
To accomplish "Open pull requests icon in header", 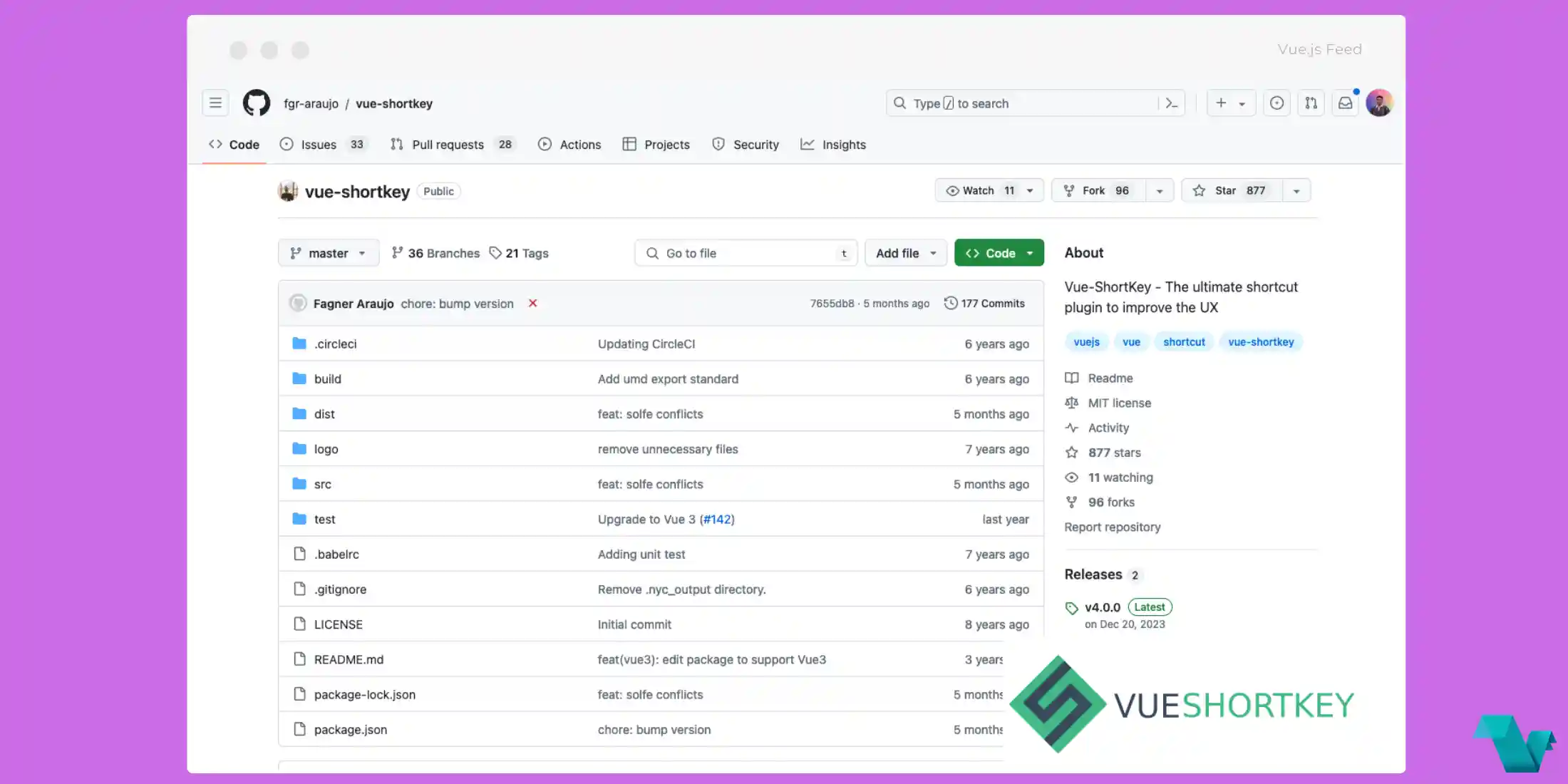I will tap(1311, 103).
